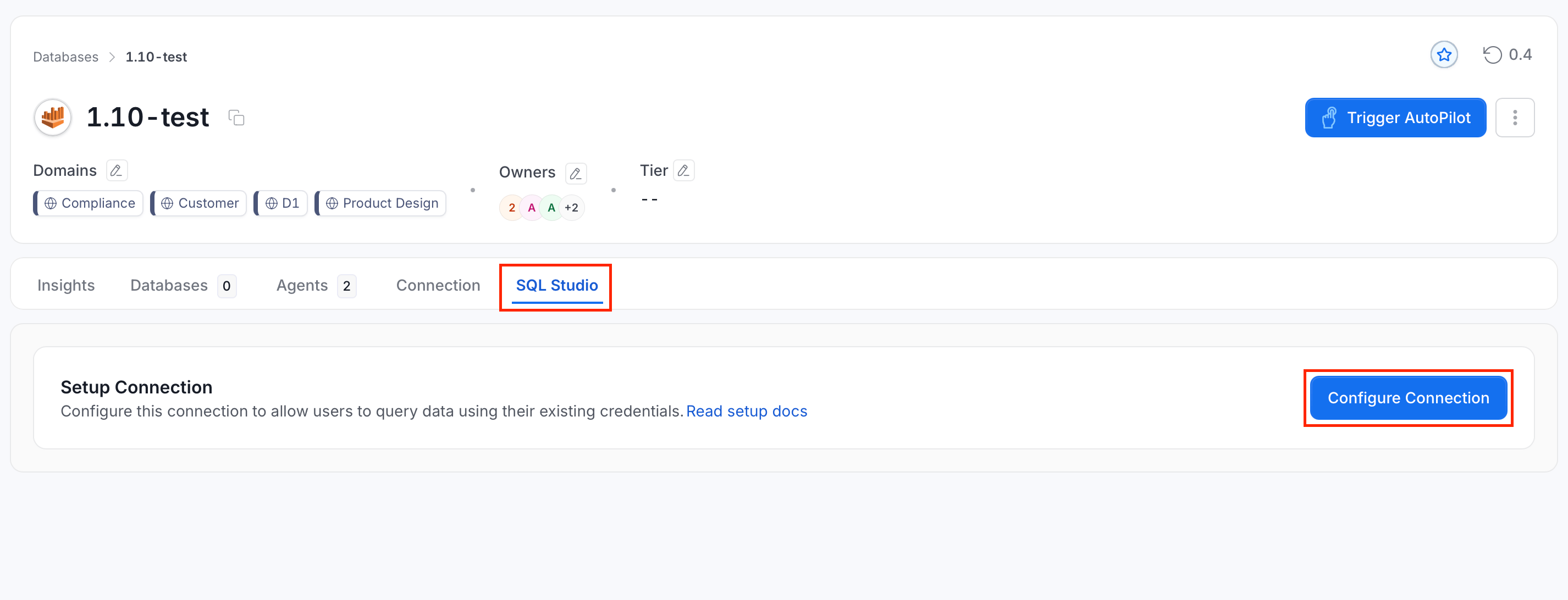Open the D1 domain tag
Image resolution: width=1568 pixels, height=600 pixels.
point(280,203)
